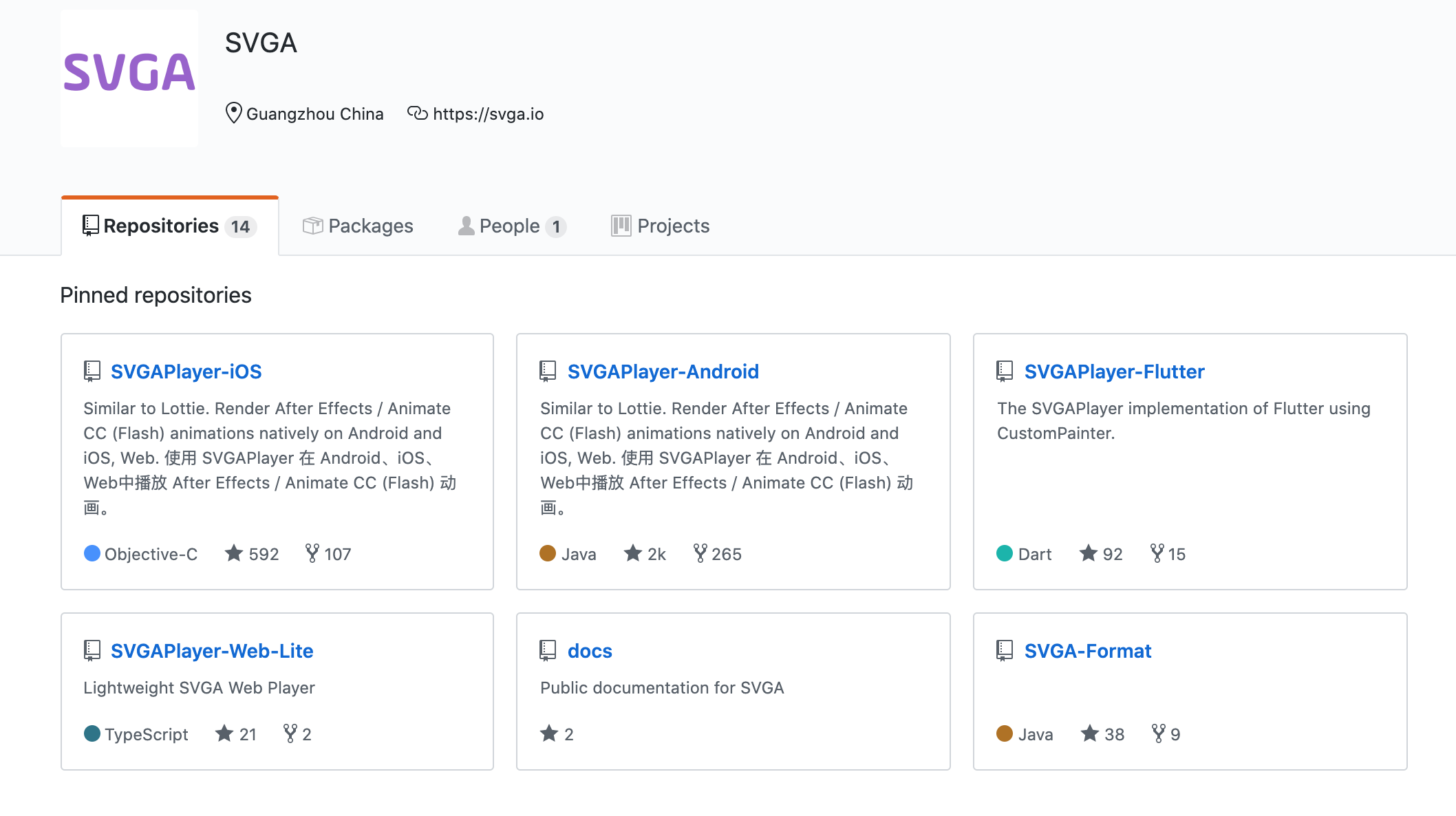Click the location pin icon
The height and width of the screenshot is (816, 1456).
point(233,113)
